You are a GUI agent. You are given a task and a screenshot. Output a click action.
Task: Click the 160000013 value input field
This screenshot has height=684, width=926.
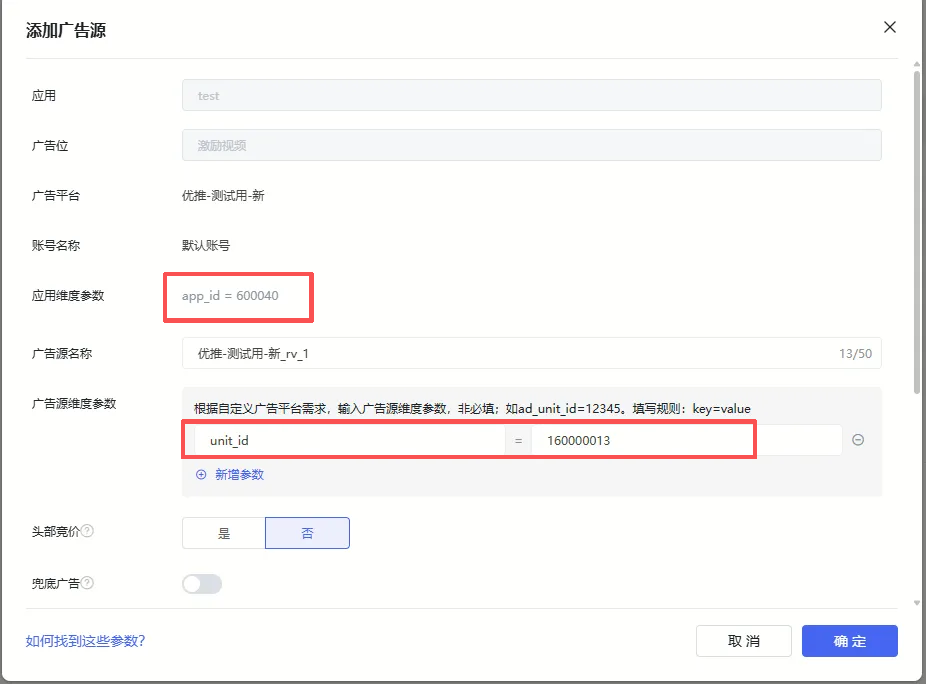[x=686, y=440]
